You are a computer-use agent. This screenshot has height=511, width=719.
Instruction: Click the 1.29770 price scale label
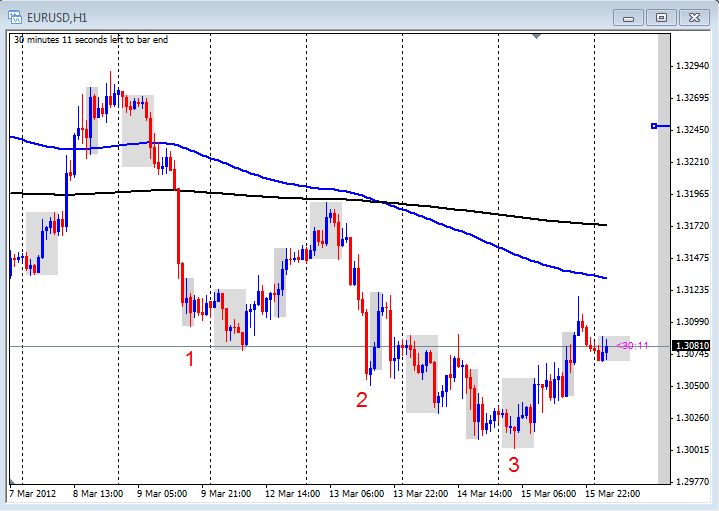pos(692,481)
